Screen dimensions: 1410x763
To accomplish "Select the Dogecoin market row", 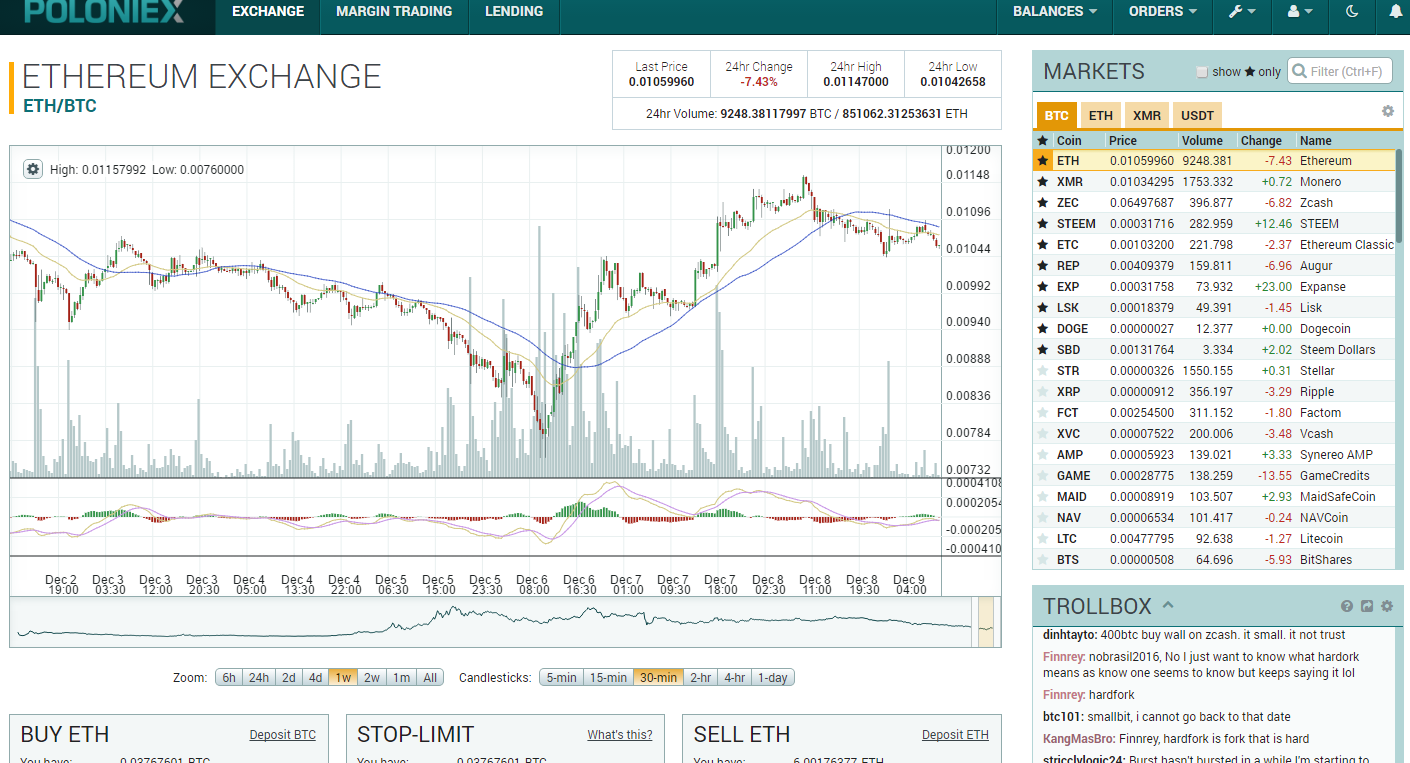I will point(1214,329).
